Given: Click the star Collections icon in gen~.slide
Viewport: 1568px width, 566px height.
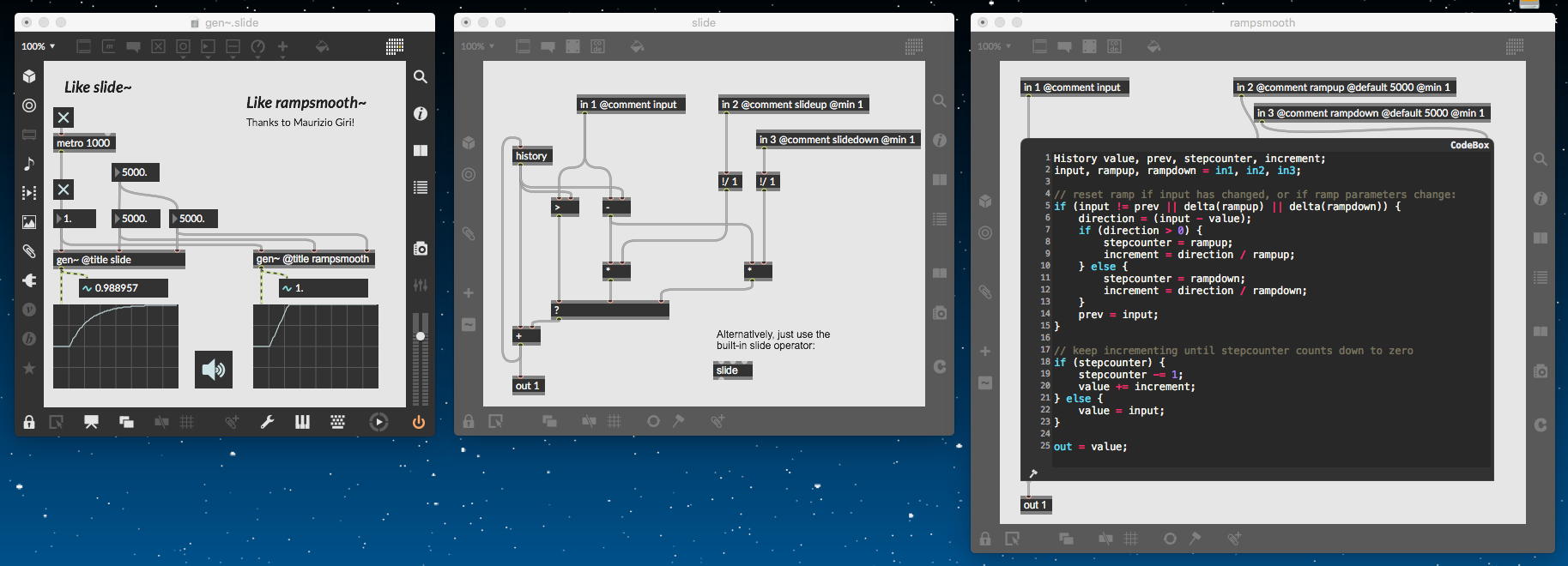Looking at the screenshot, I should [x=29, y=368].
